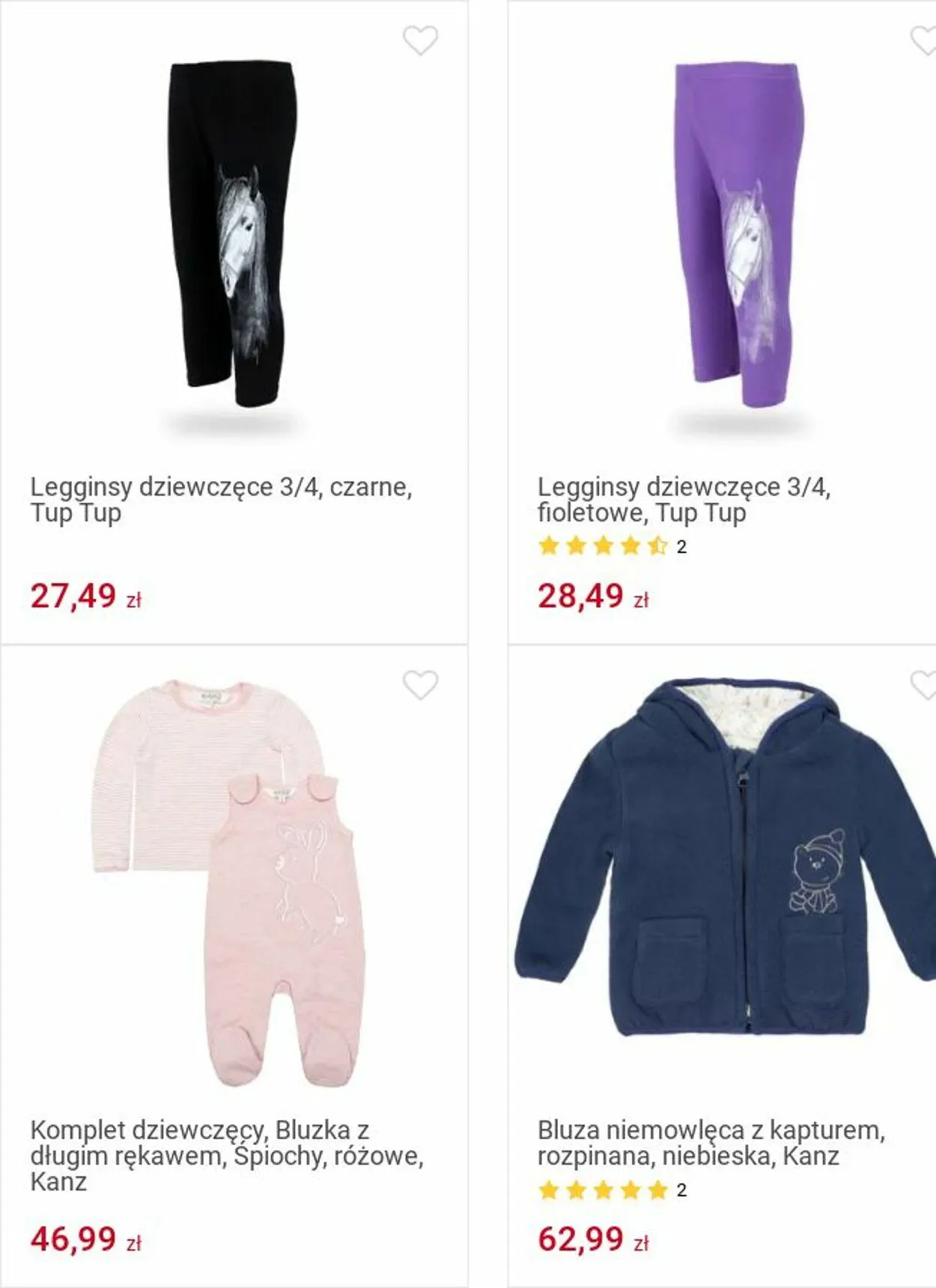The image size is (936, 1288).
Task: Click five-star rating of Kanz hoodie
Action: [602, 1189]
